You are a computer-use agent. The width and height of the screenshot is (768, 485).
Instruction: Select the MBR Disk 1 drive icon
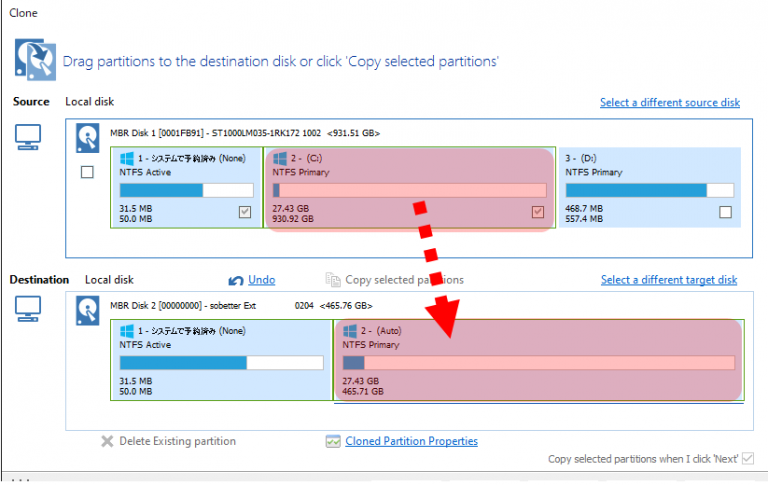88,139
